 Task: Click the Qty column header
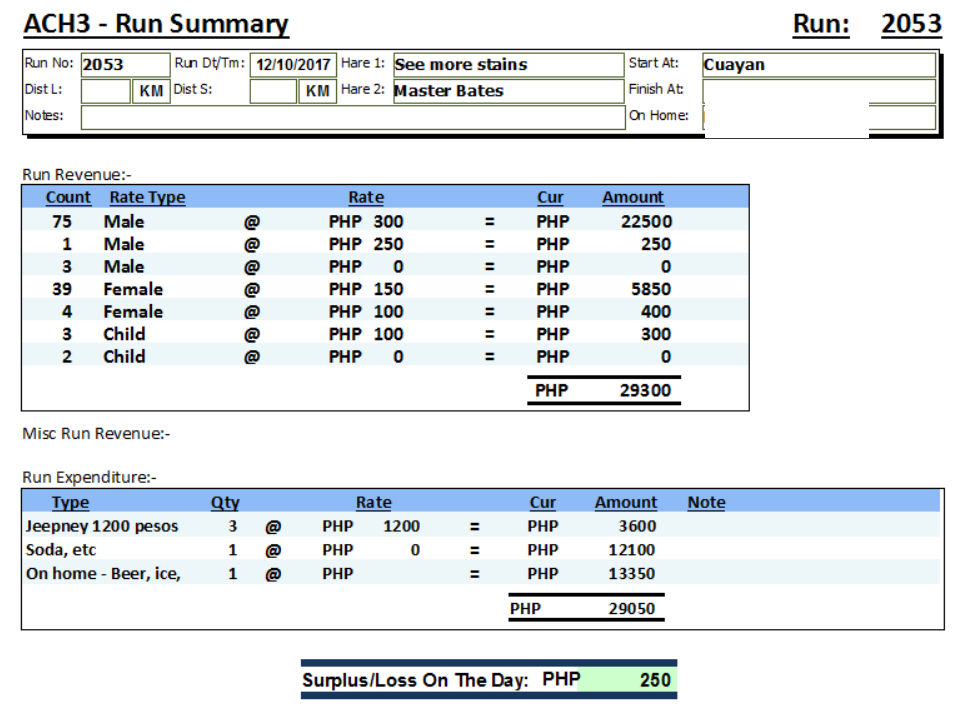coord(225,502)
